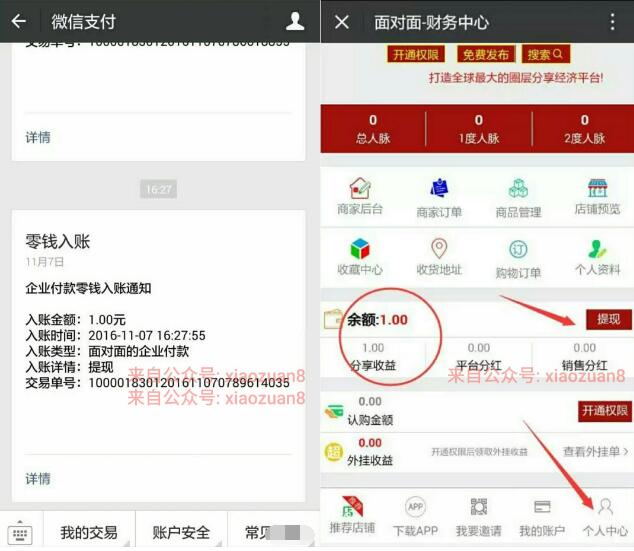Viewport: 634px width, 551px height.
Task: Open the contact profile icon in 微信支付
Action: click(x=295, y=21)
